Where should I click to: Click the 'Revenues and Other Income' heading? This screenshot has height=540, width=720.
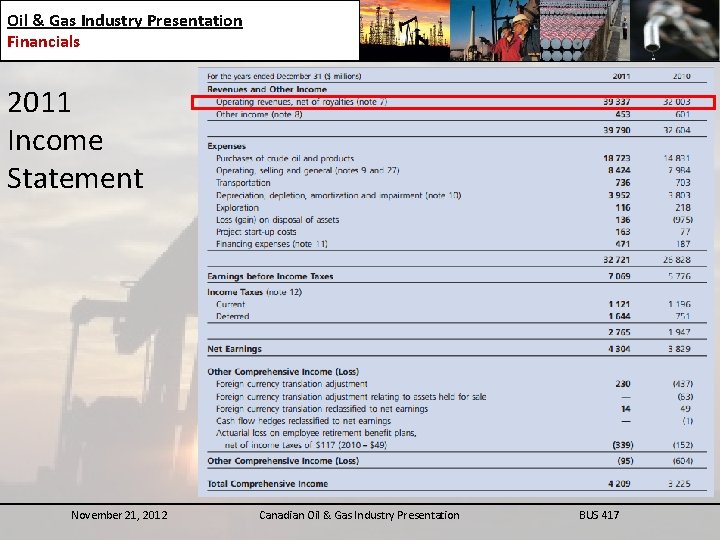pyautogui.click(x=267, y=89)
